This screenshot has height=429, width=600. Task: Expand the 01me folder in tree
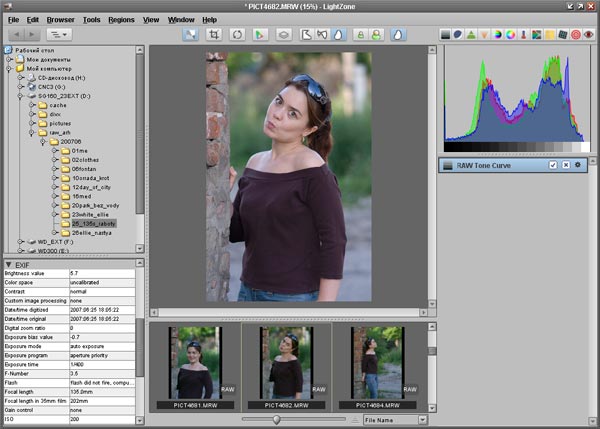[54, 150]
